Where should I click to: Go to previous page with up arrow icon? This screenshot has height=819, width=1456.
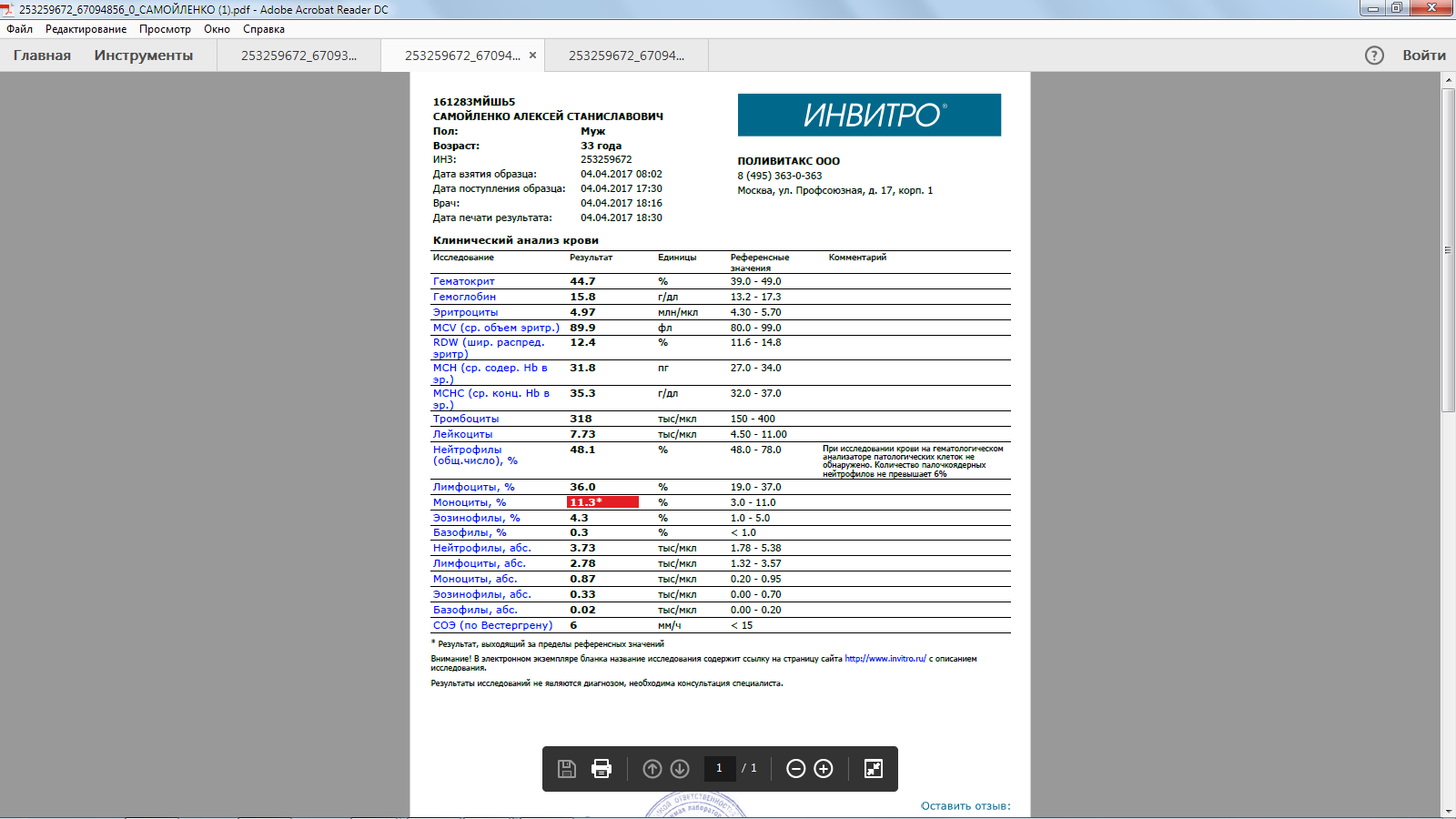click(652, 769)
